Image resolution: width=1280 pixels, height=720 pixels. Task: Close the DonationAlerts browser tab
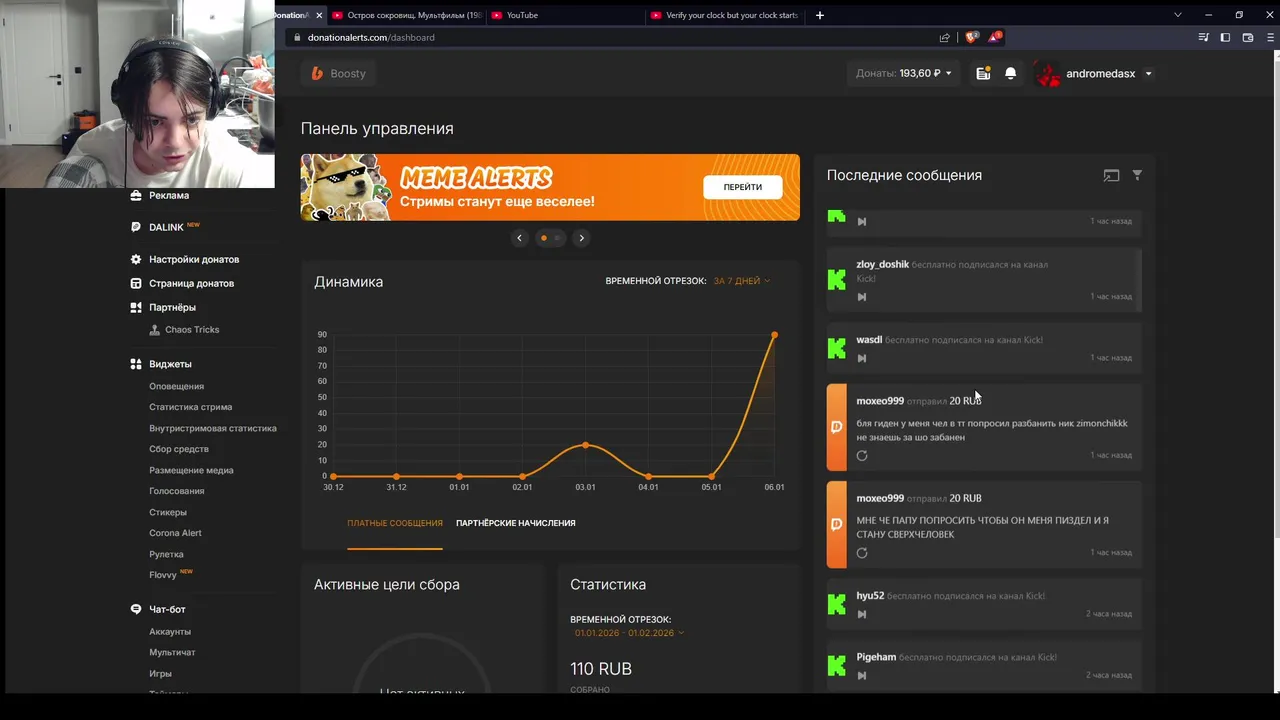click(319, 15)
